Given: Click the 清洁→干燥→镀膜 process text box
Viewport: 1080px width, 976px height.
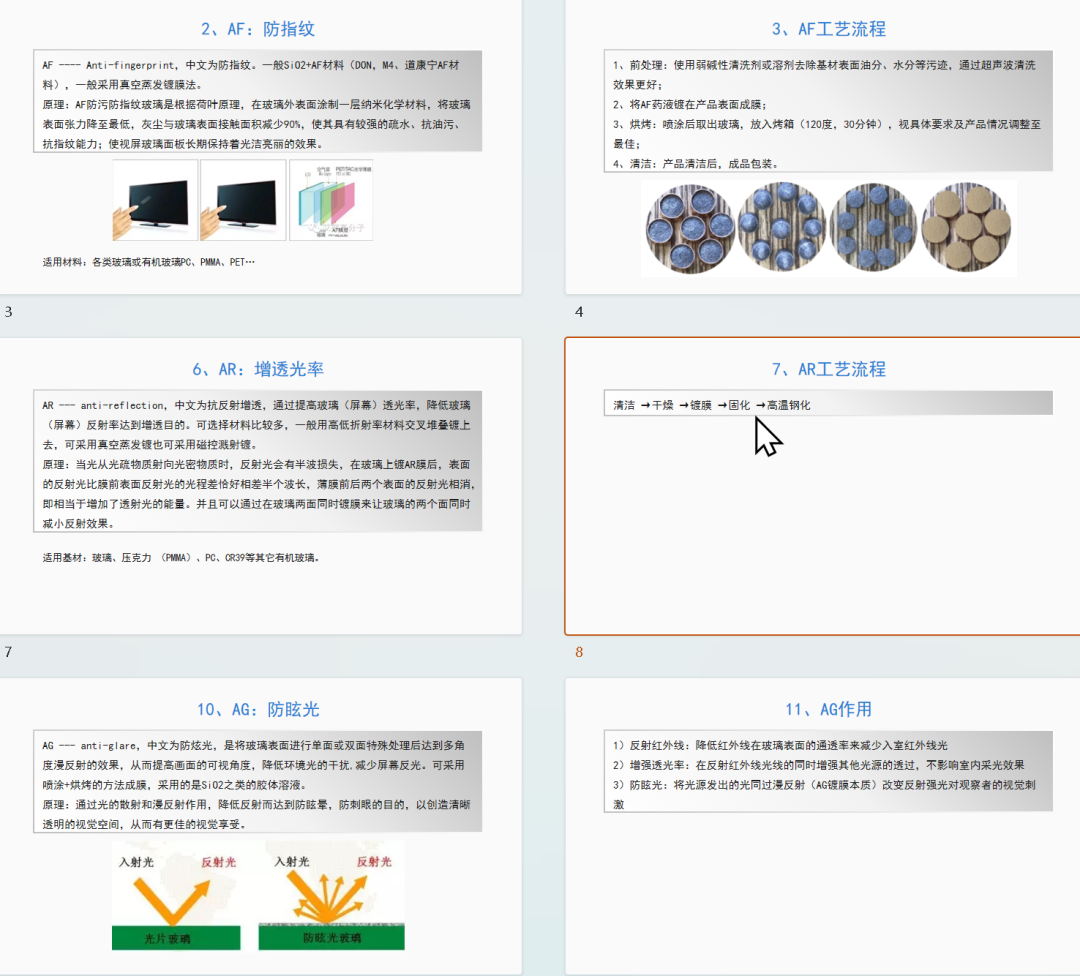Looking at the screenshot, I should (828, 404).
